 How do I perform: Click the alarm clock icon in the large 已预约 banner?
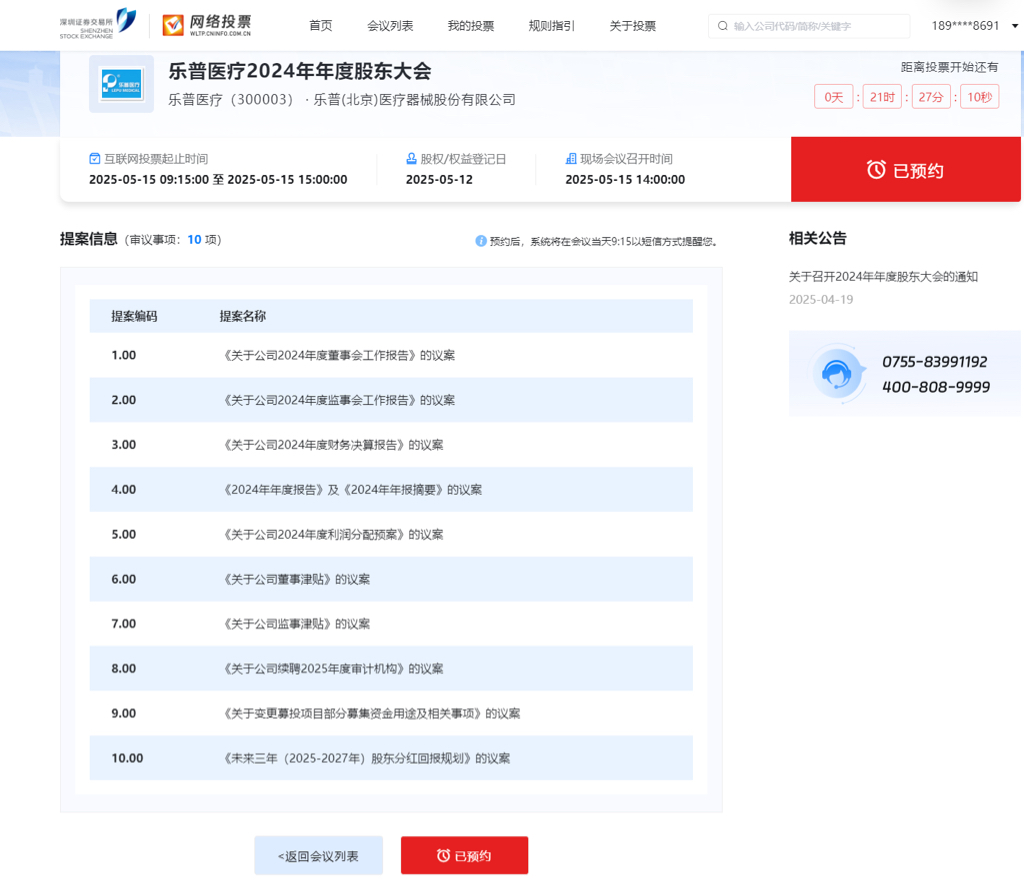click(876, 170)
